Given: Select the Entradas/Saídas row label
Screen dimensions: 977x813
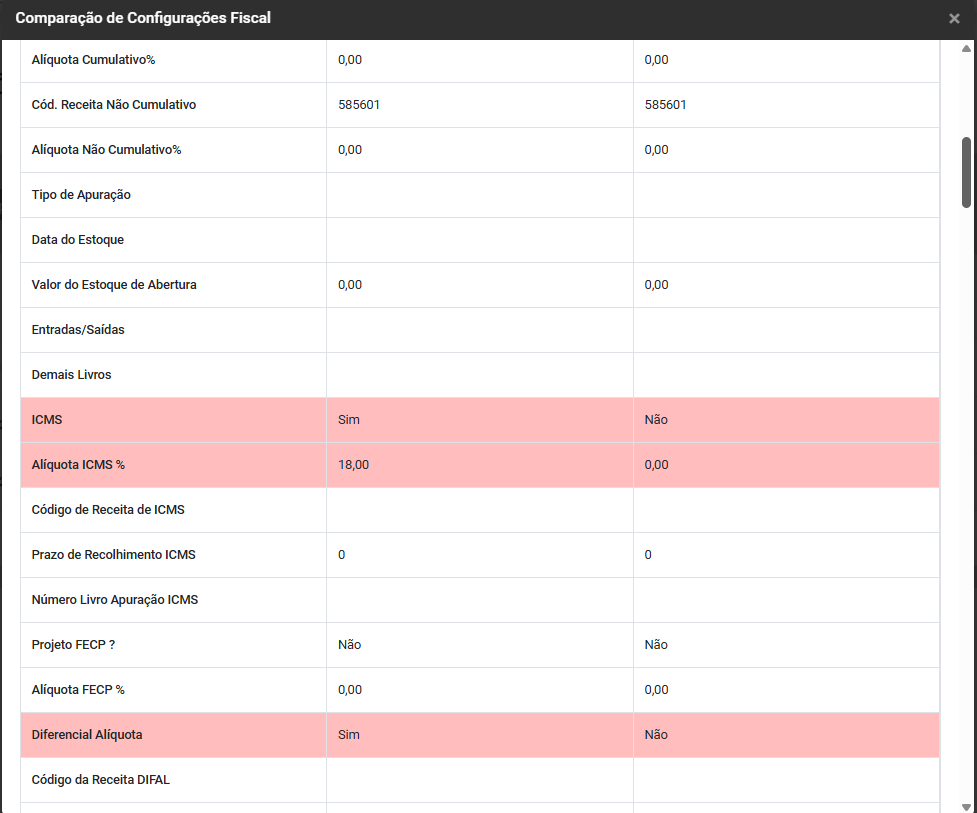Looking at the screenshot, I should point(78,330).
